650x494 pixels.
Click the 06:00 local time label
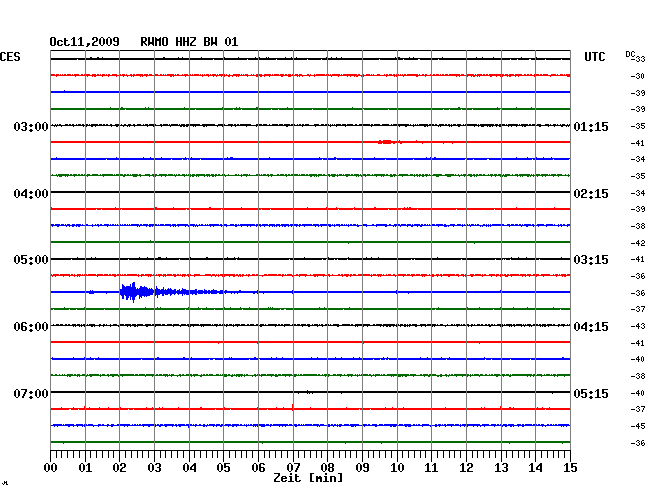(31, 327)
